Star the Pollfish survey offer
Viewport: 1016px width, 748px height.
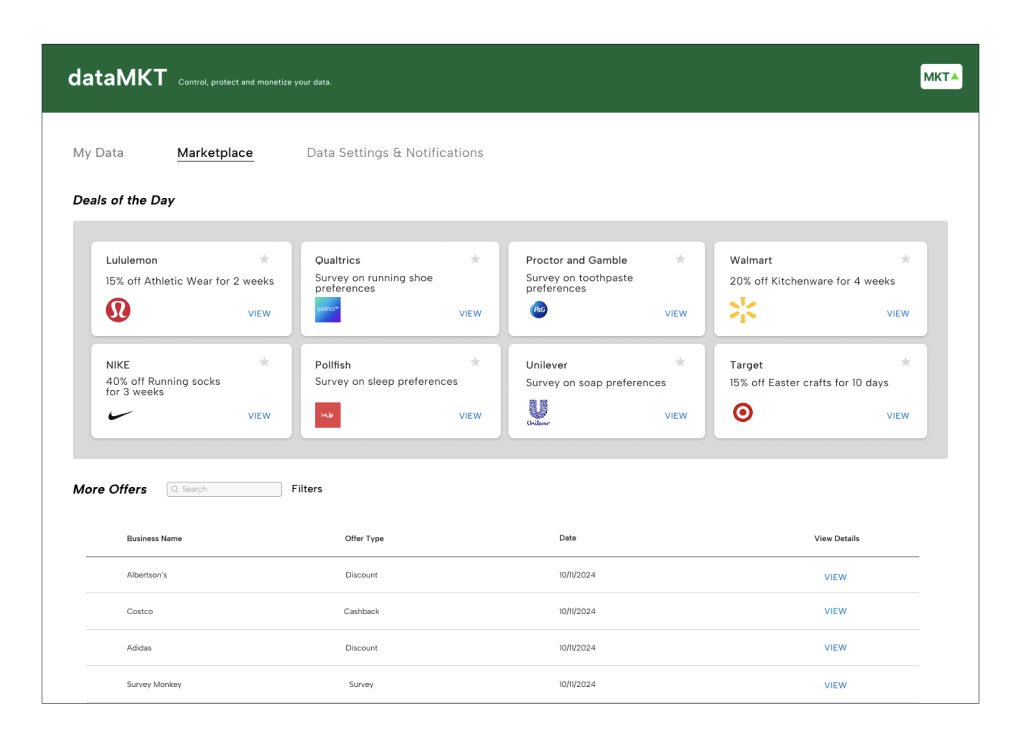(x=475, y=362)
